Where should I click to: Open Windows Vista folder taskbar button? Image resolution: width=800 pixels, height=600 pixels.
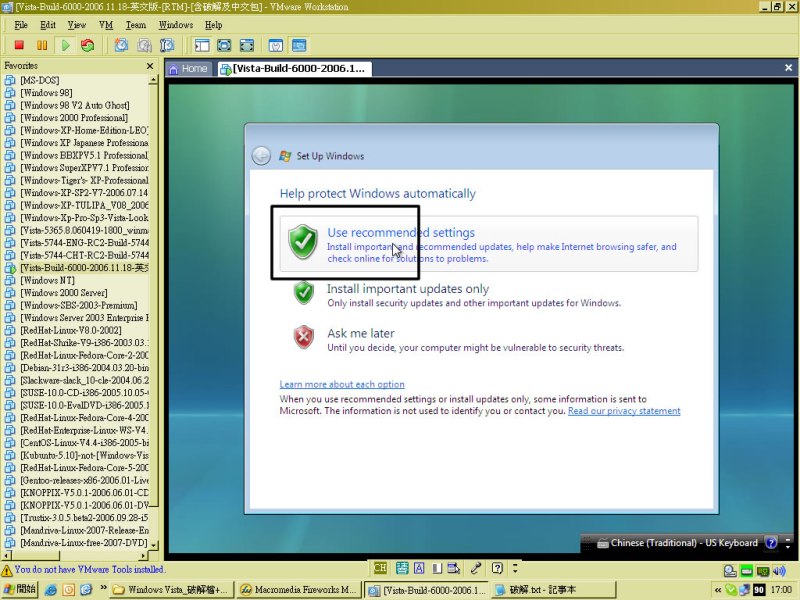click(x=171, y=590)
